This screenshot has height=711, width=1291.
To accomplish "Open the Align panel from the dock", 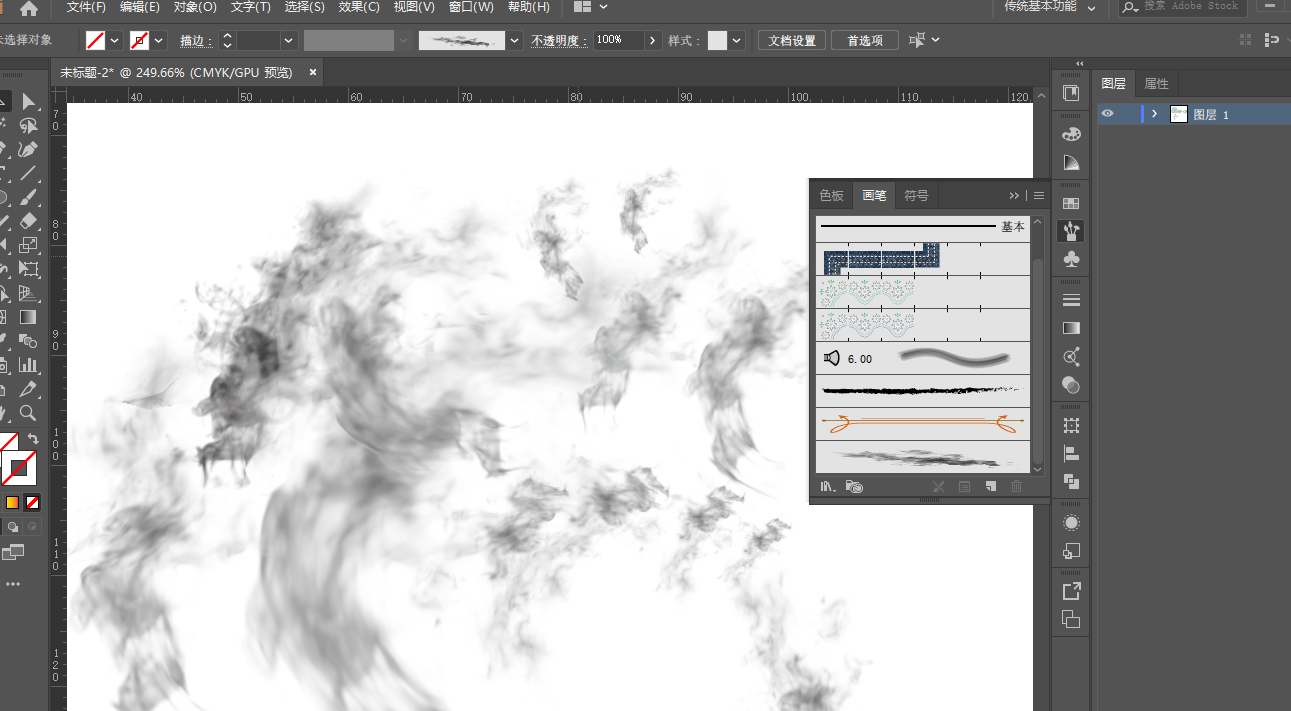I will coord(1071,453).
